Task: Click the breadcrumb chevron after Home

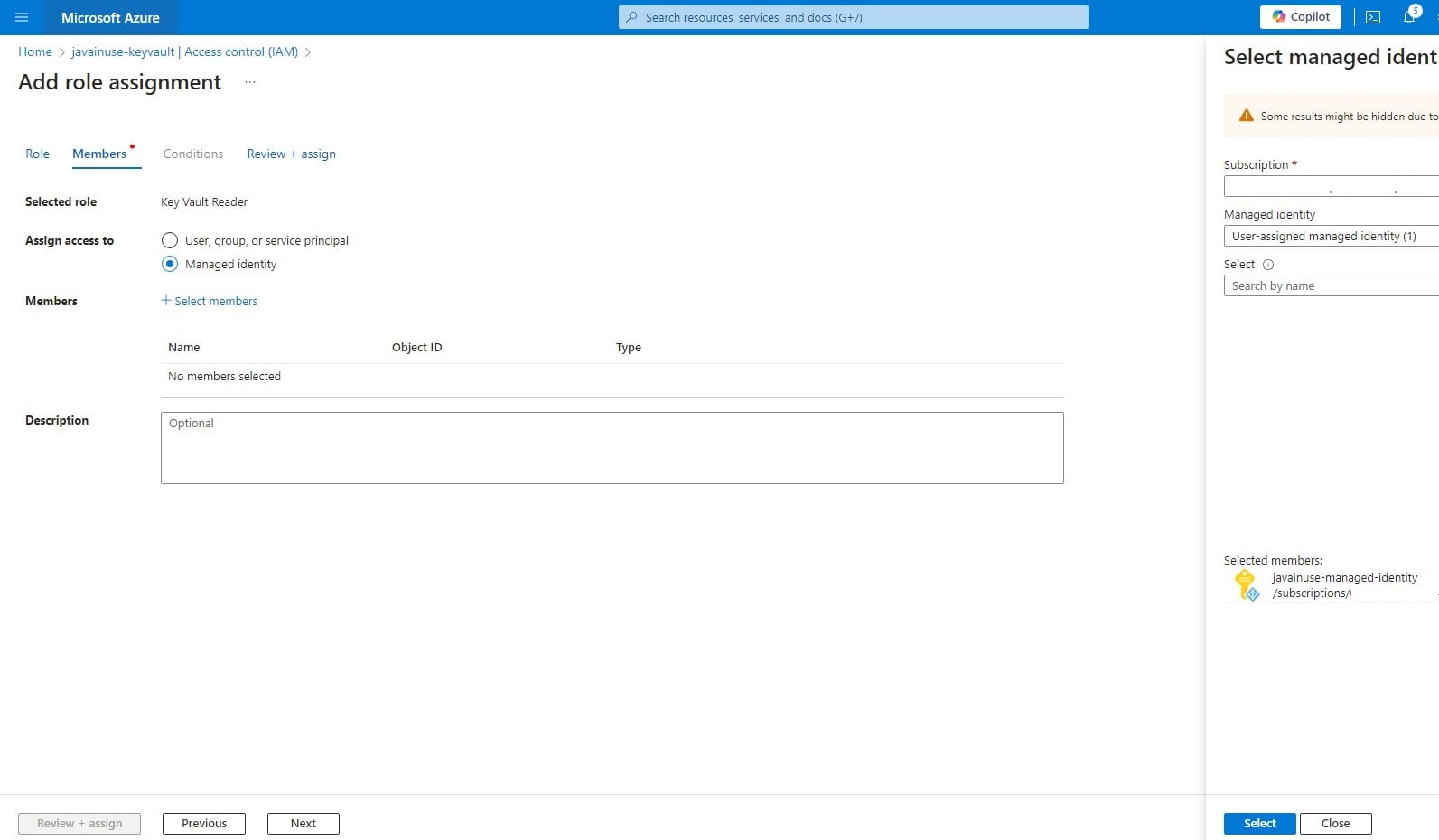Action: 61,52
